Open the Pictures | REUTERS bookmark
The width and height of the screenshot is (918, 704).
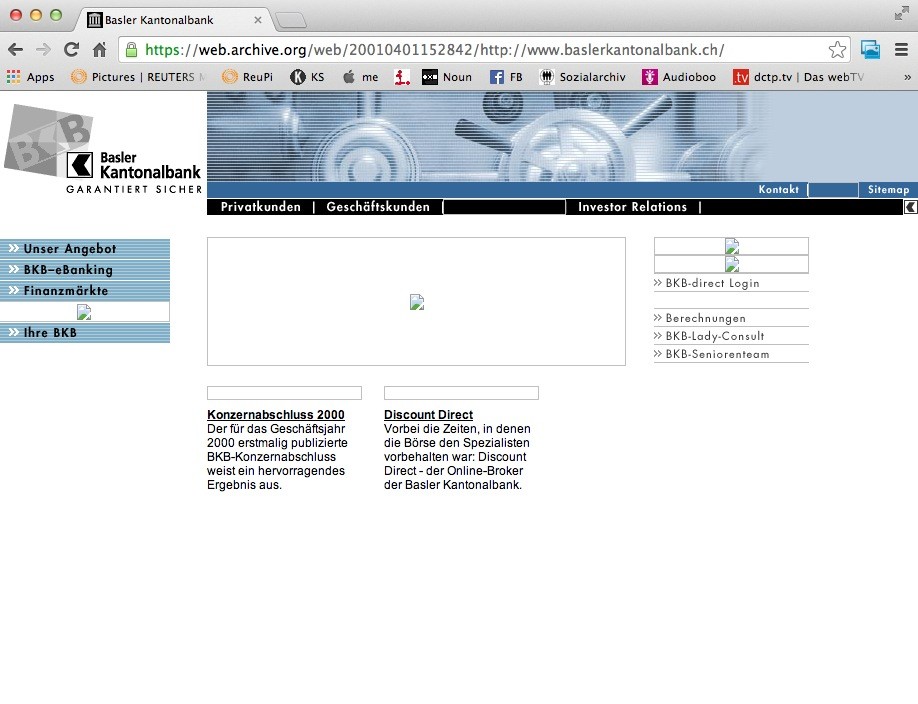pos(138,77)
